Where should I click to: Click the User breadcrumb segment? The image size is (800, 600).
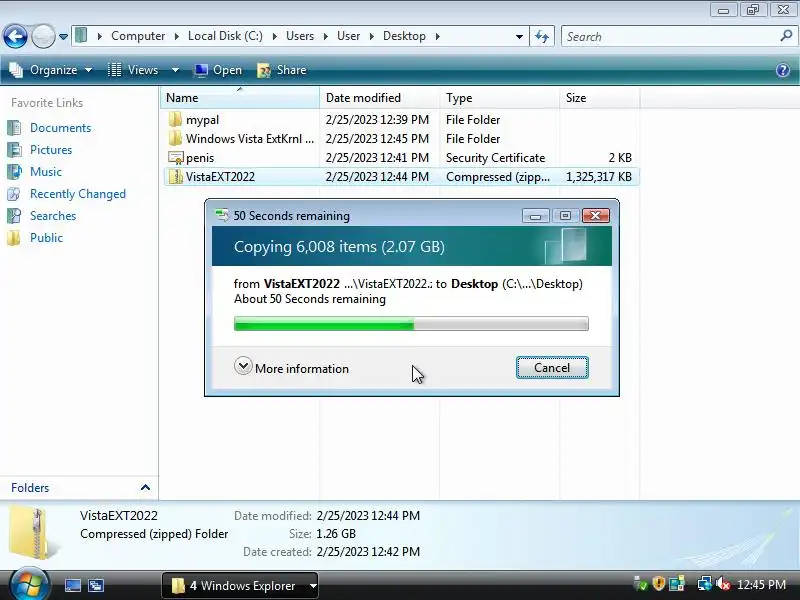tap(348, 36)
